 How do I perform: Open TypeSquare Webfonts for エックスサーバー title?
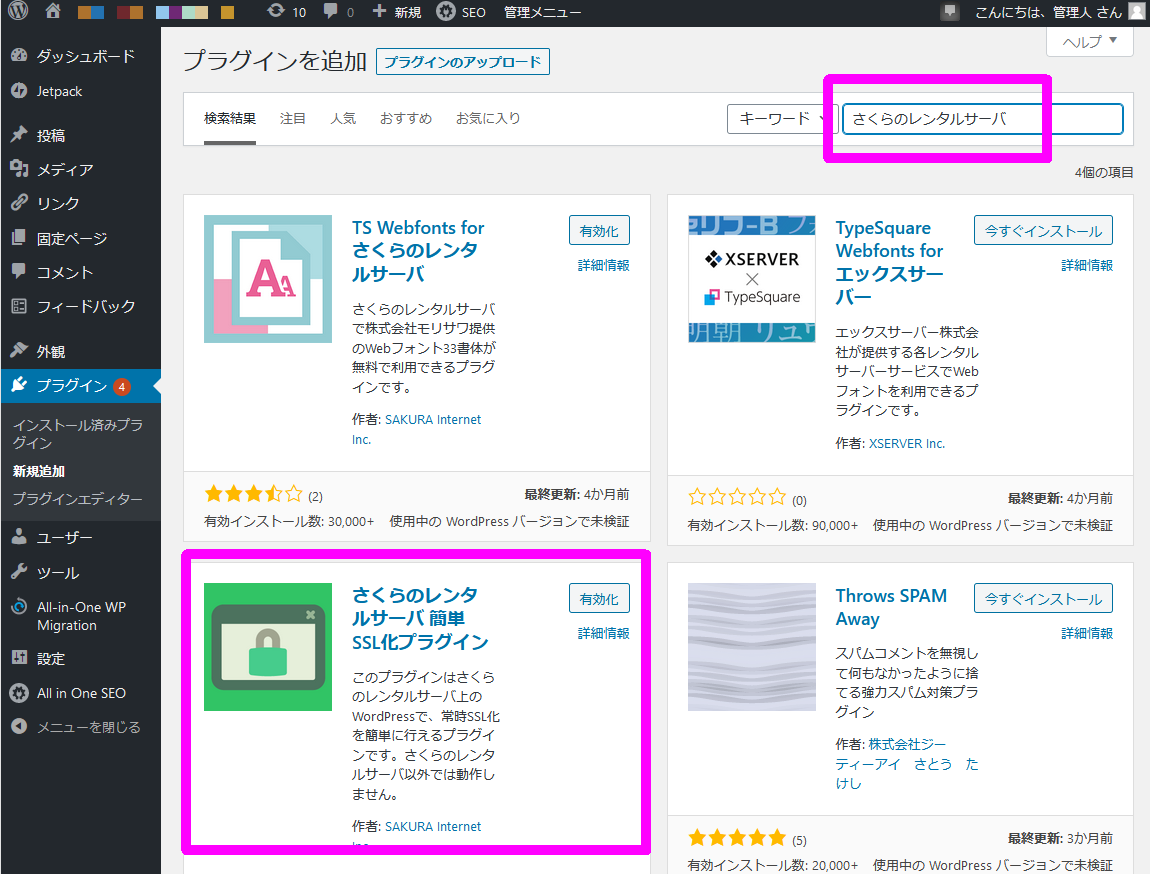[890, 262]
